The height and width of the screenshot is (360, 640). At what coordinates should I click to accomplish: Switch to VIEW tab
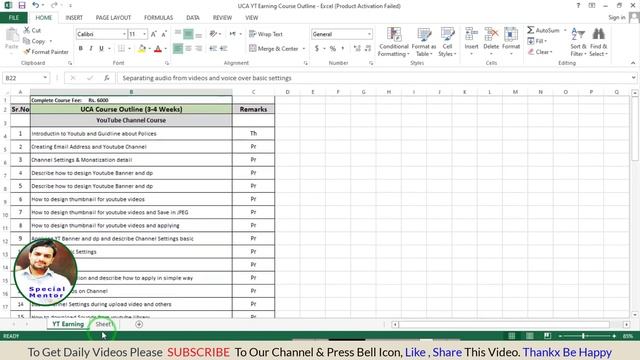coord(251,18)
